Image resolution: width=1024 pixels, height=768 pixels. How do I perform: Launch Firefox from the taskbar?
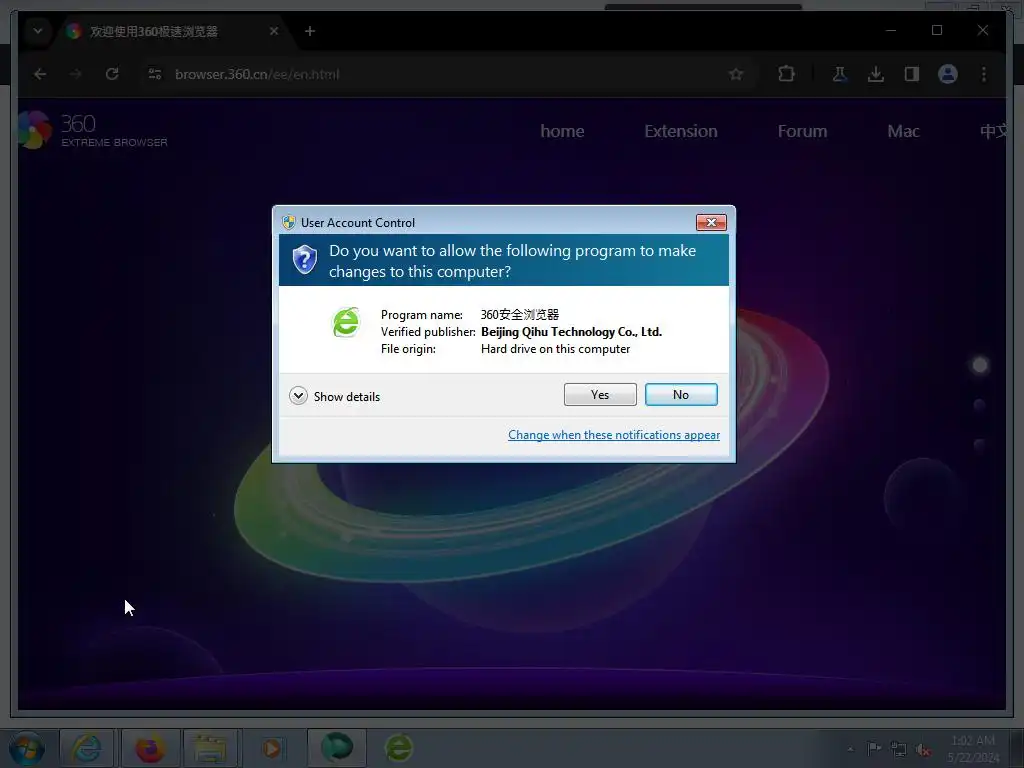pos(150,748)
